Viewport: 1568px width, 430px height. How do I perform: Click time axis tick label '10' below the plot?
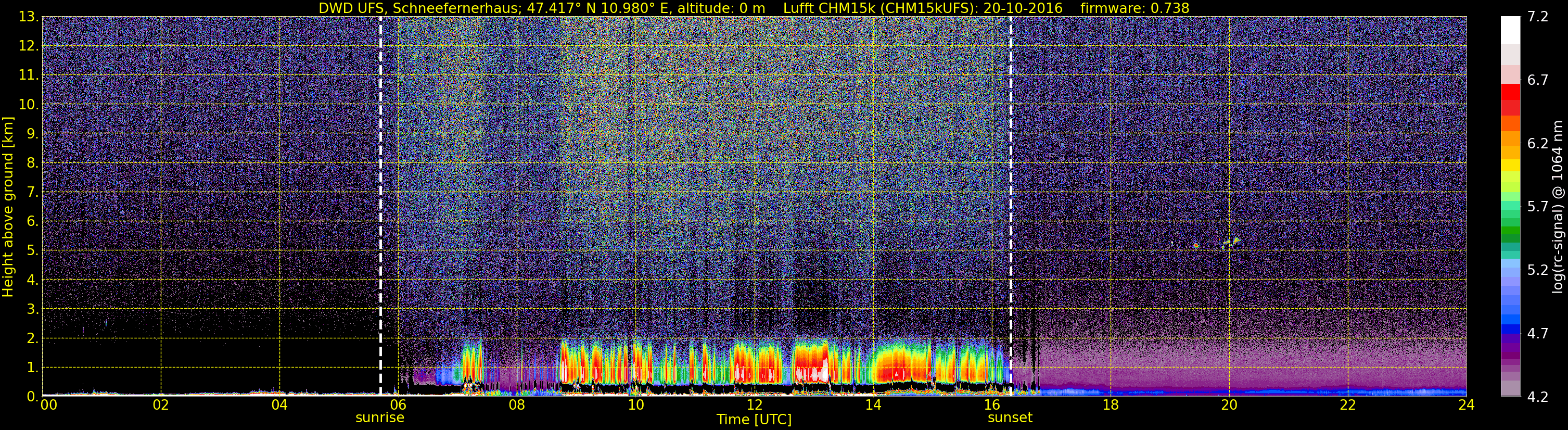pos(635,405)
